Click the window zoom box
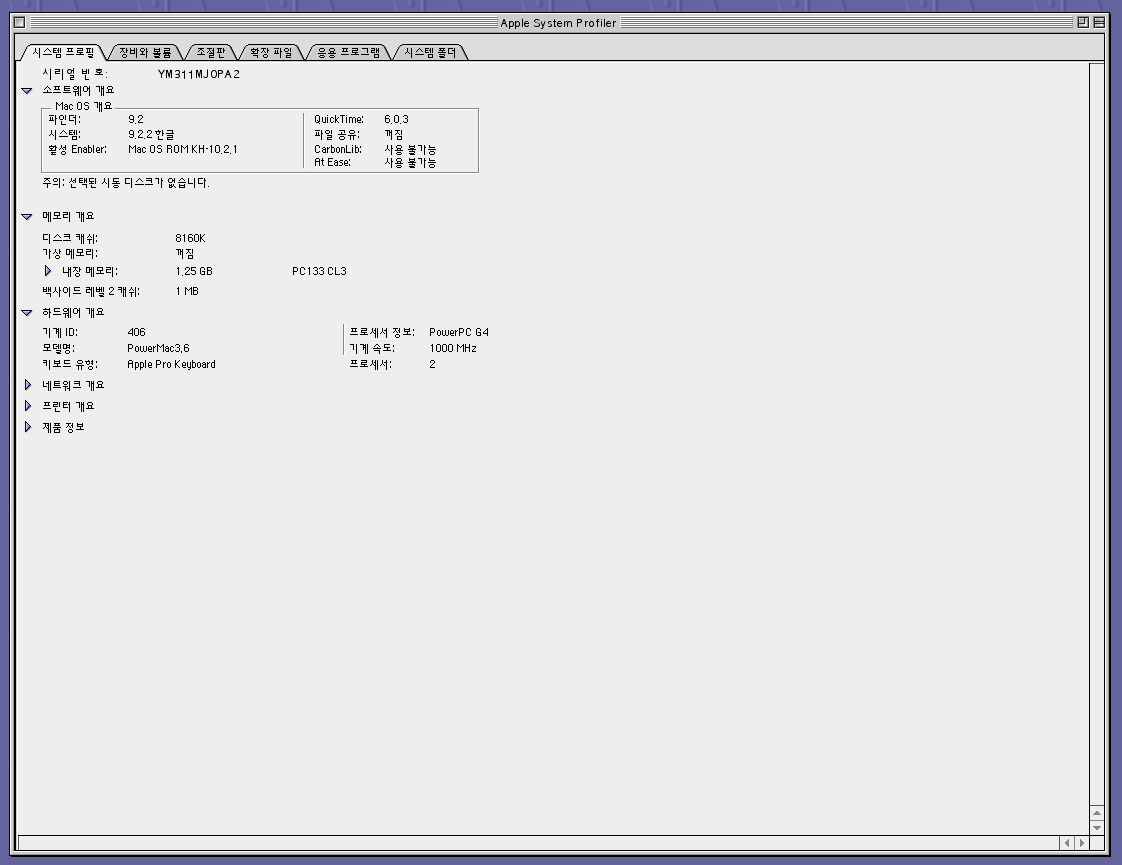 [1083, 23]
